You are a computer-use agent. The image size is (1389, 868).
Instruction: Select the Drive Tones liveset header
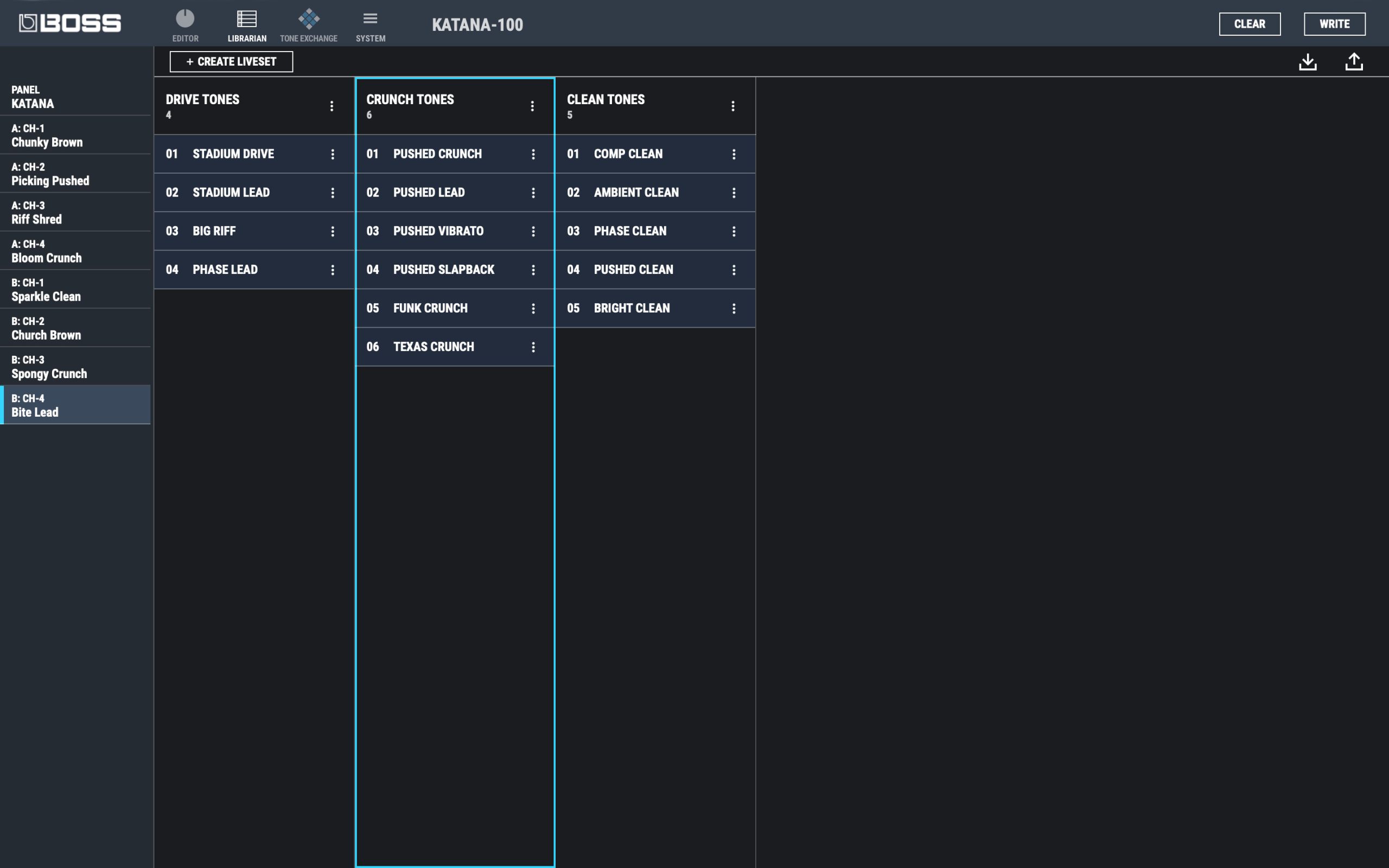[x=254, y=106]
